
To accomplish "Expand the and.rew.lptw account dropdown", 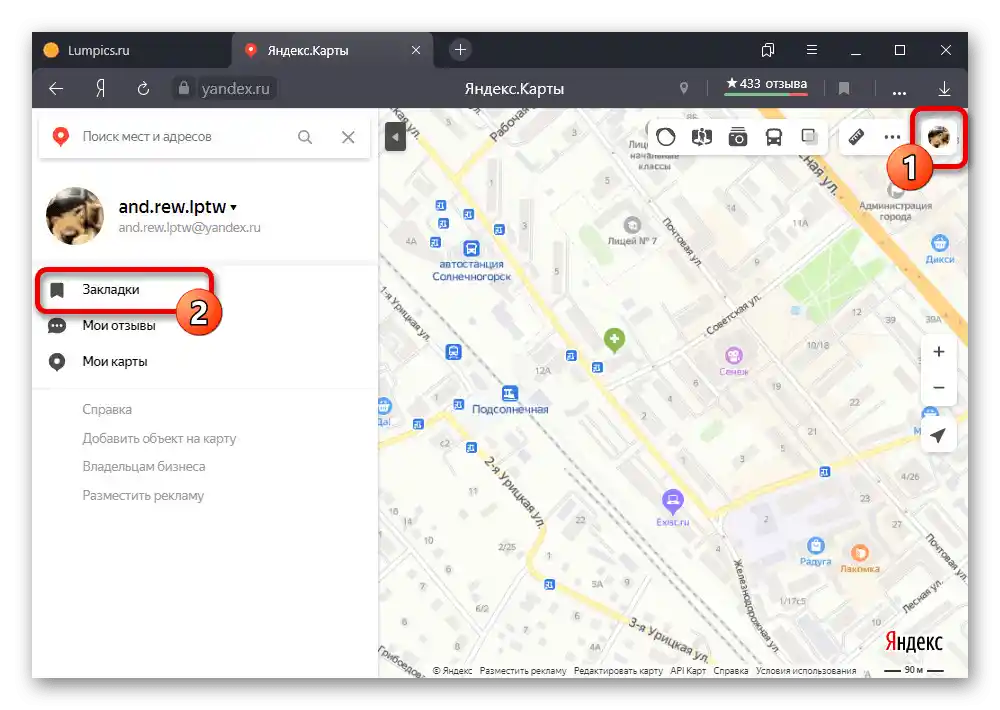I will [x=177, y=207].
